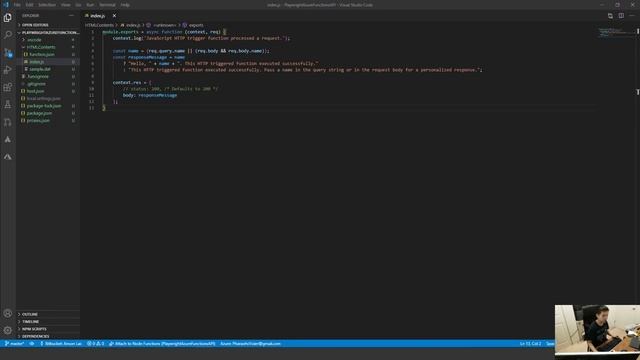The image size is (640, 360).
Task: Expand the Outline section
Action: tap(48, 314)
